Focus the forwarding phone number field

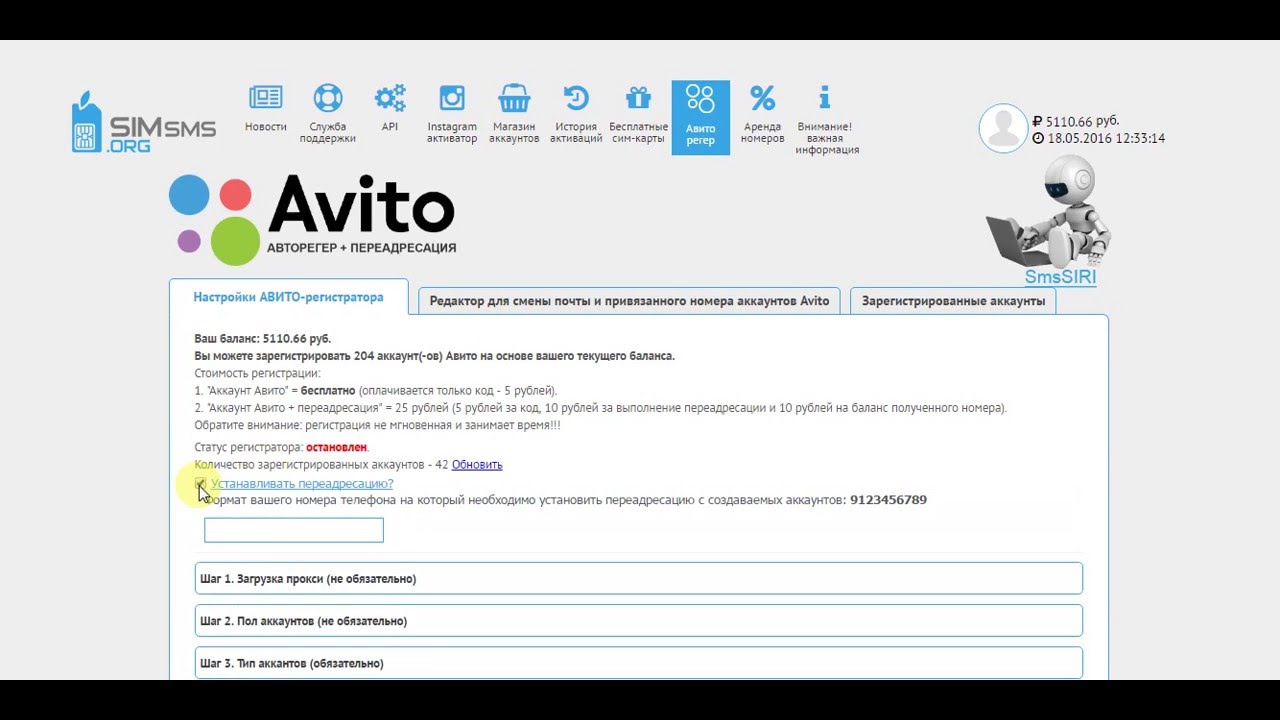pyautogui.click(x=294, y=530)
